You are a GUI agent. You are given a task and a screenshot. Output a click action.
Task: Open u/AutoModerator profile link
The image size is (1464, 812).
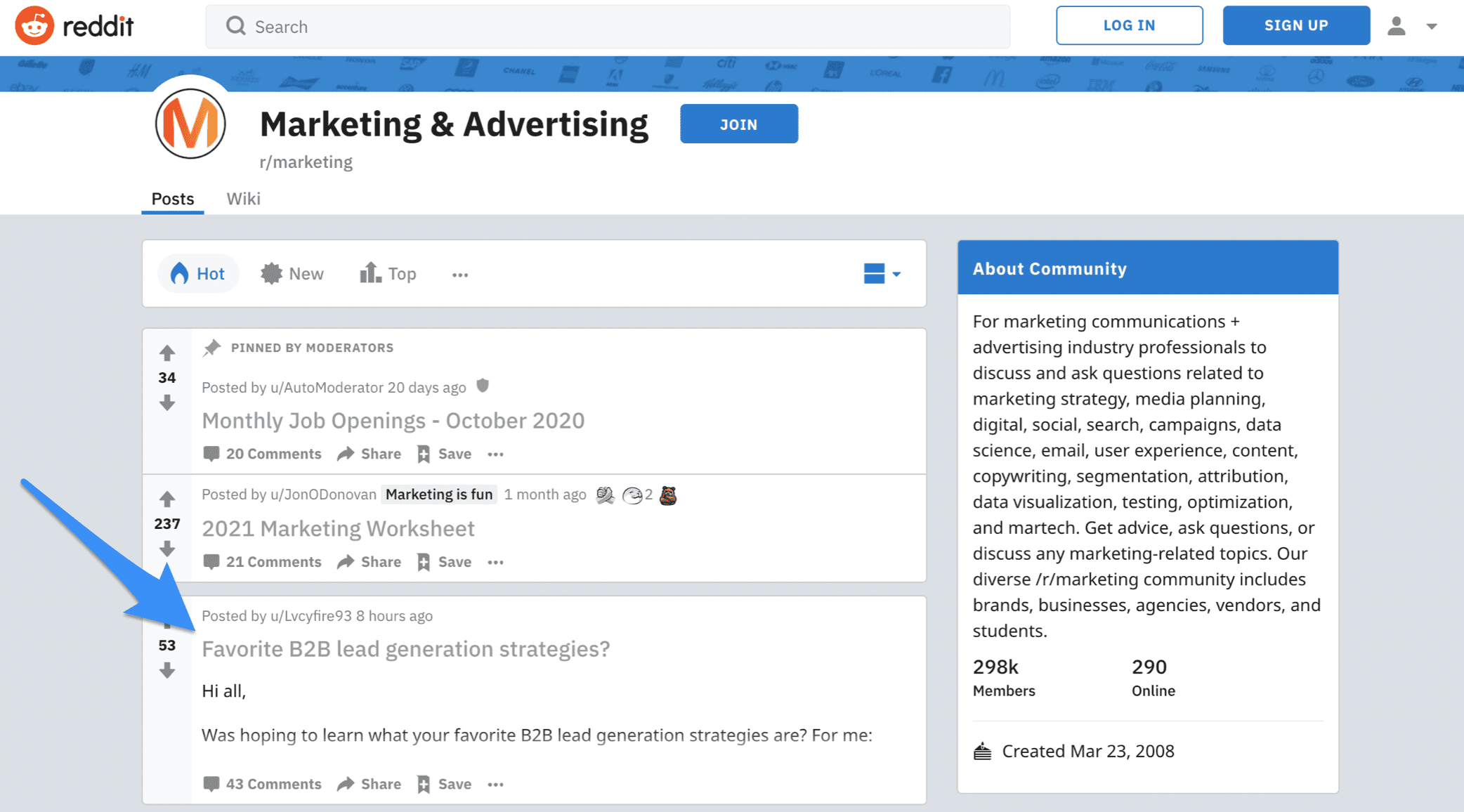tap(327, 387)
